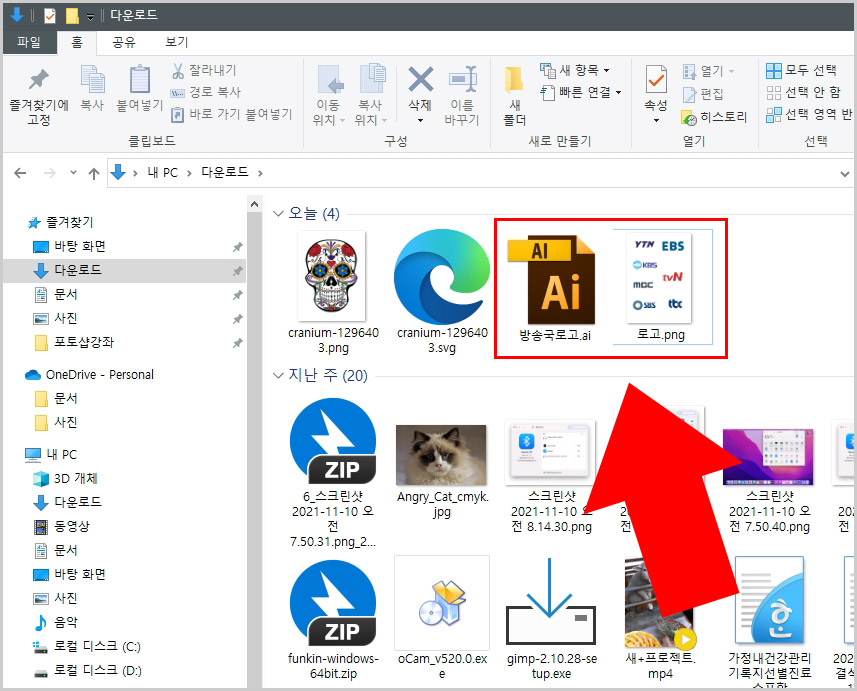Create 새 폴더 (New folder)
The height and width of the screenshot is (691, 857).
[x=514, y=96]
